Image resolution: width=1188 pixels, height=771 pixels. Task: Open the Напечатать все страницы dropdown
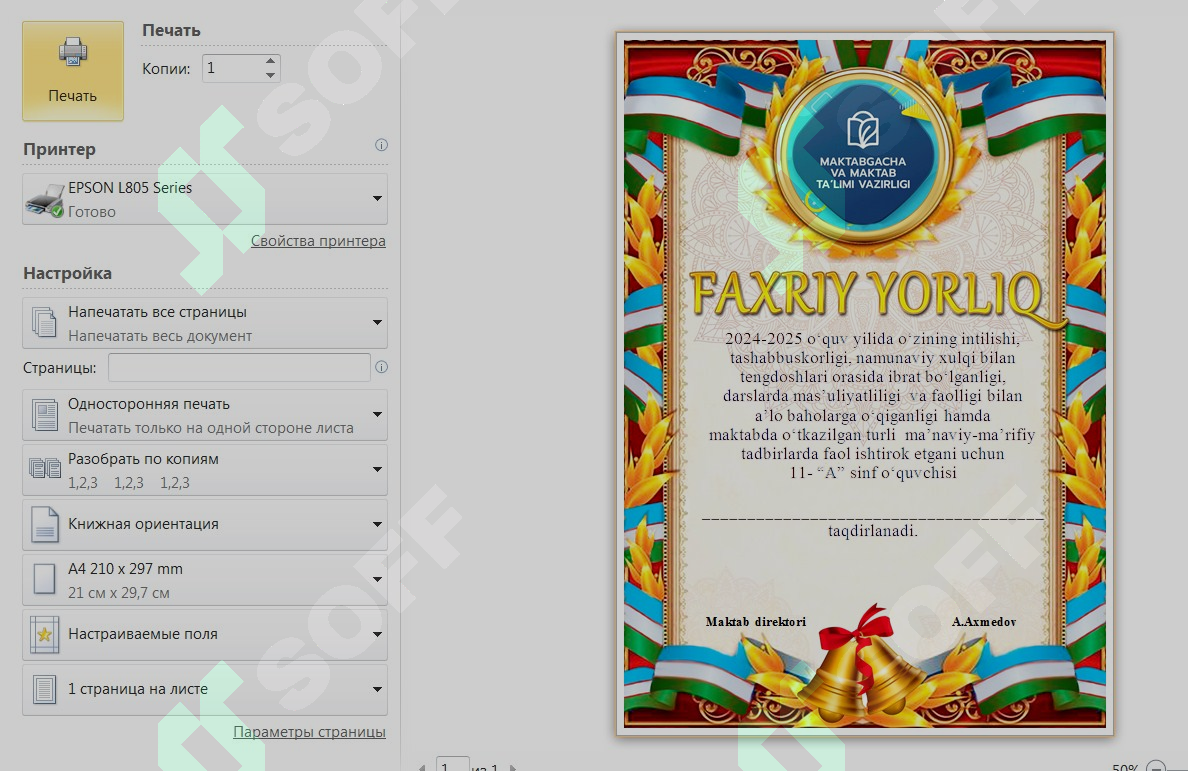click(x=377, y=322)
